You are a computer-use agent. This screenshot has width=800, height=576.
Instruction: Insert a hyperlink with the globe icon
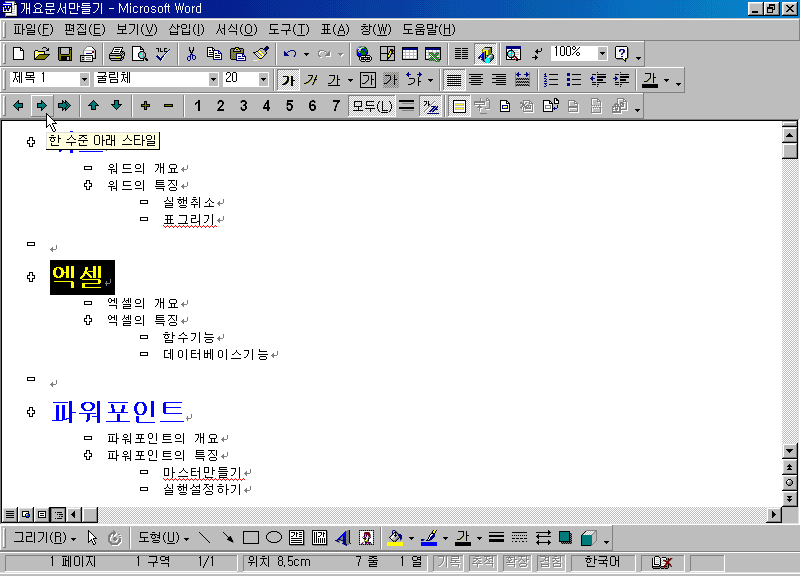[x=364, y=54]
